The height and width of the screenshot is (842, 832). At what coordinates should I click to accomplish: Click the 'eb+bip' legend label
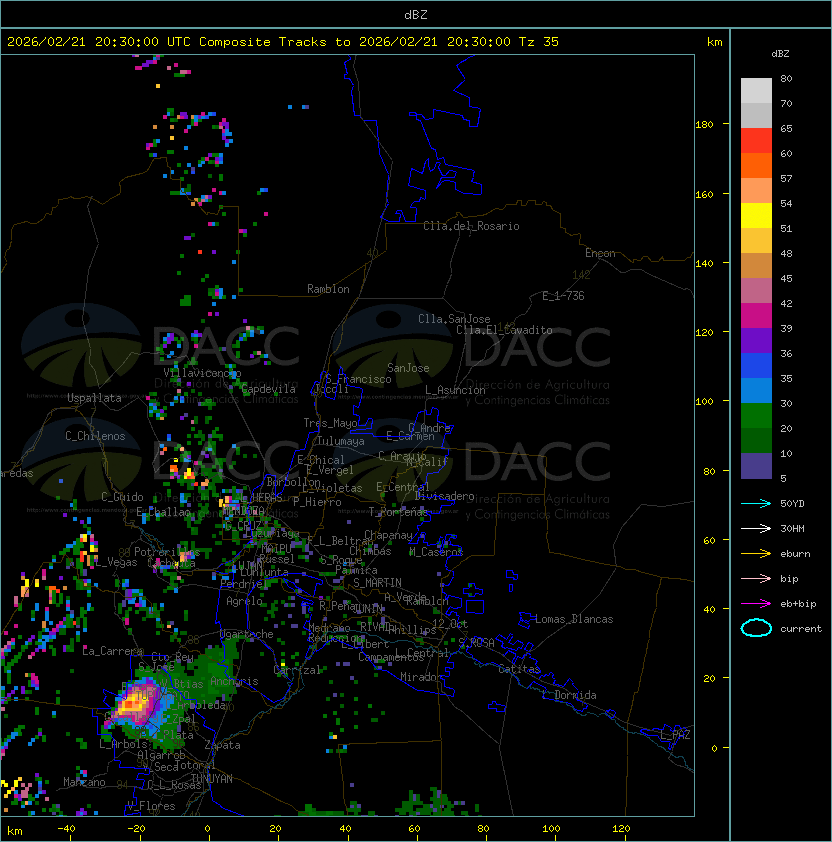point(798,604)
